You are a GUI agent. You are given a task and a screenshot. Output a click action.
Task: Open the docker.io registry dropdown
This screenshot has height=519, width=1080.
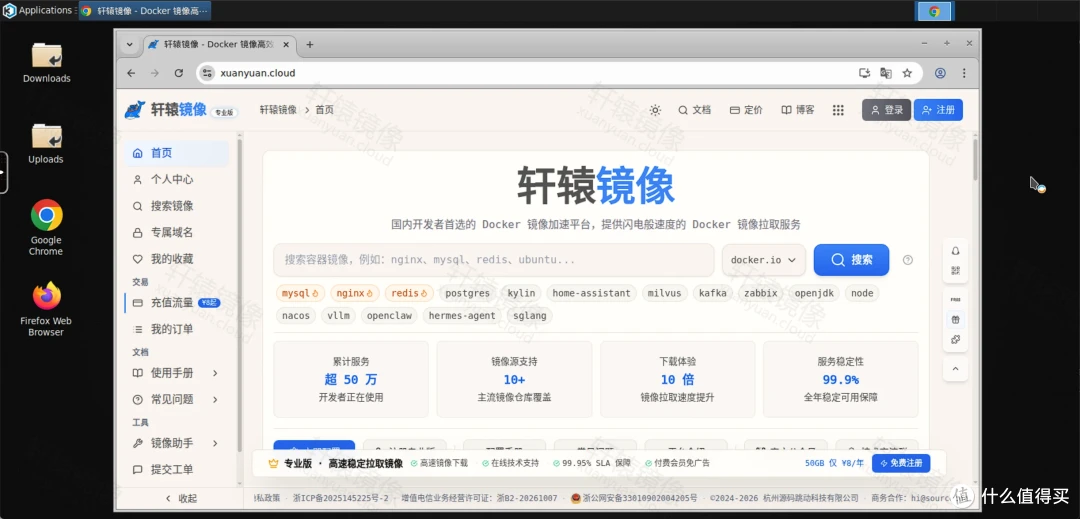[x=764, y=260]
